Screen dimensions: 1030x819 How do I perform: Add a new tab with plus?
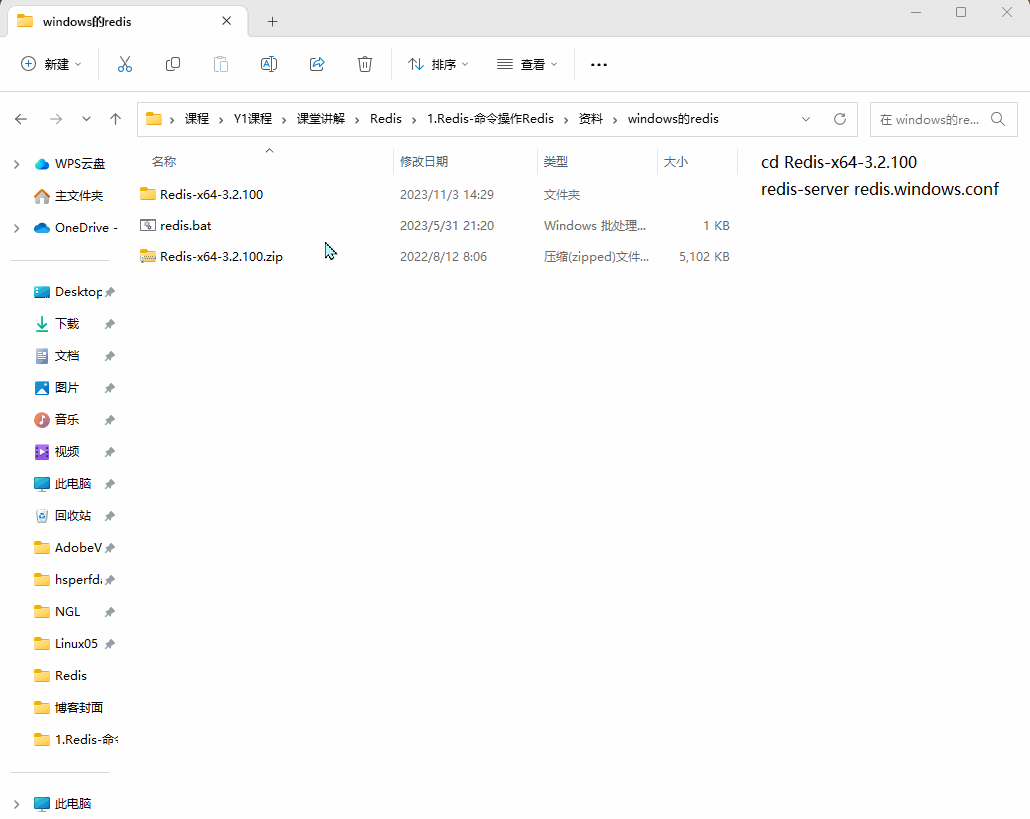coord(273,22)
